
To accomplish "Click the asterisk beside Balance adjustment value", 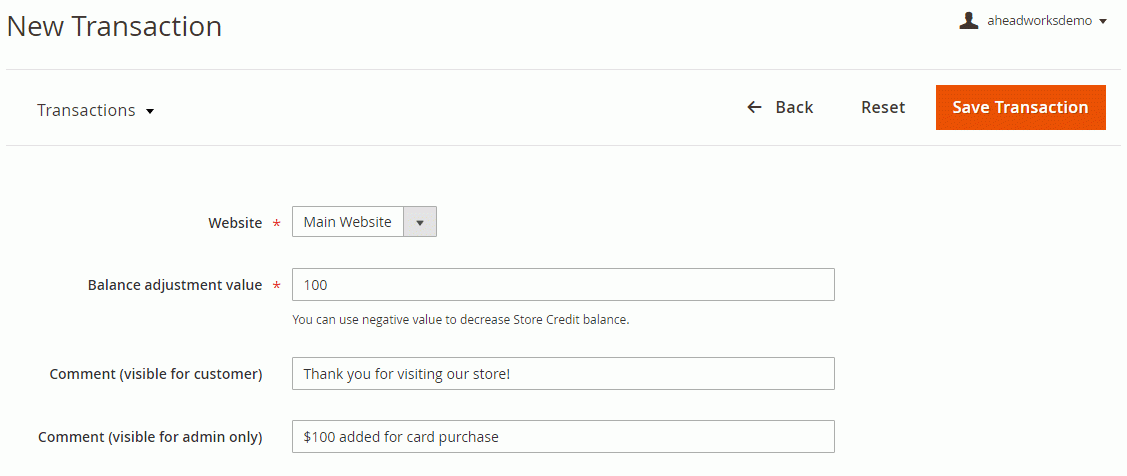I will click(277, 286).
